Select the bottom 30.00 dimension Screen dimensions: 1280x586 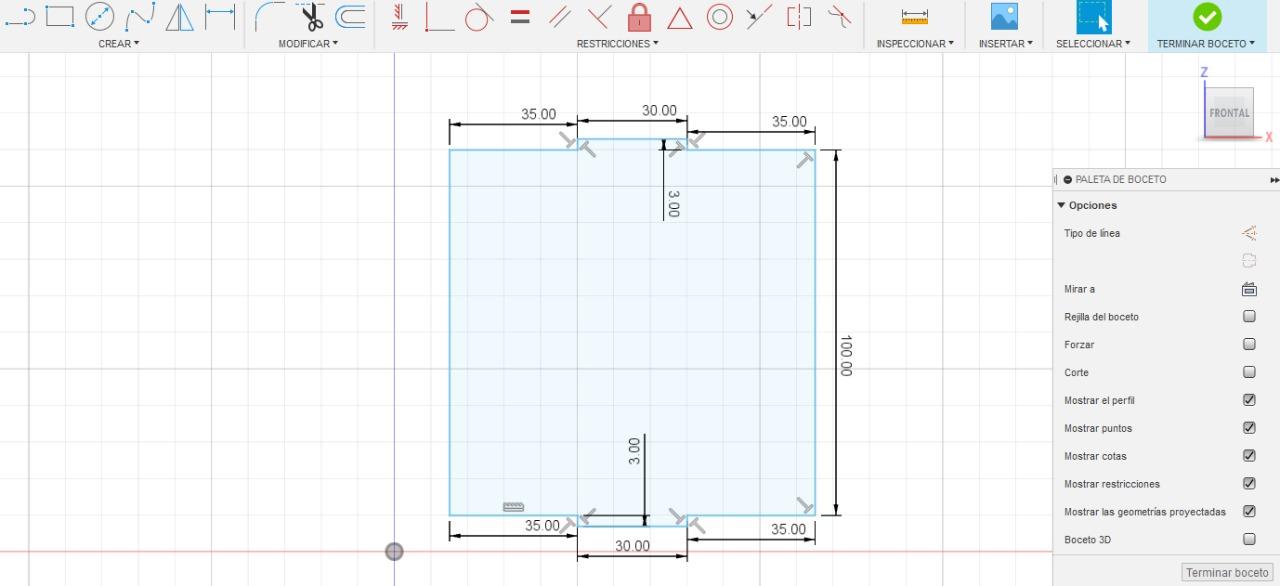tap(632, 546)
